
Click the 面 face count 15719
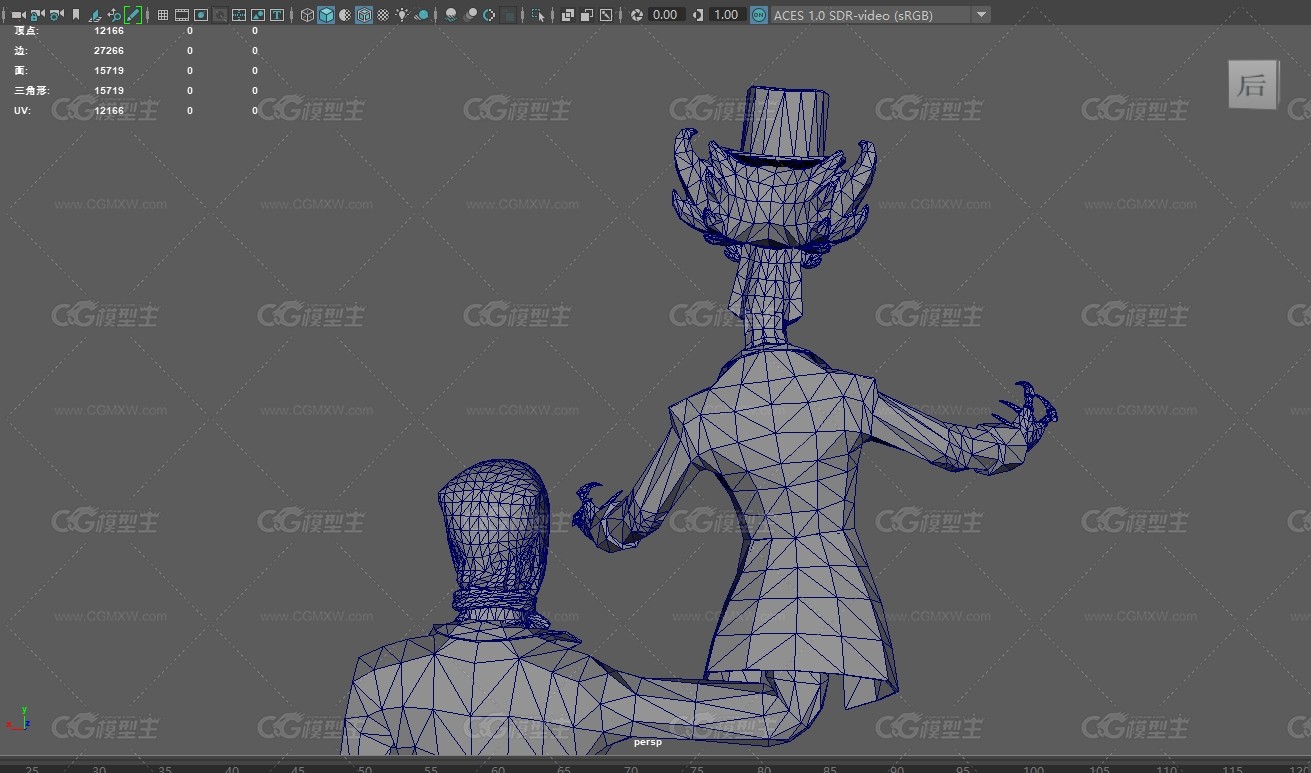pos(109,70)
